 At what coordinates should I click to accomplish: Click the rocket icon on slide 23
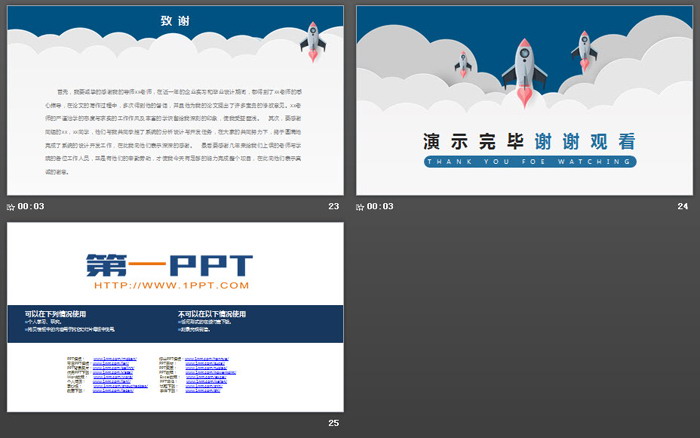pos(313,42)
